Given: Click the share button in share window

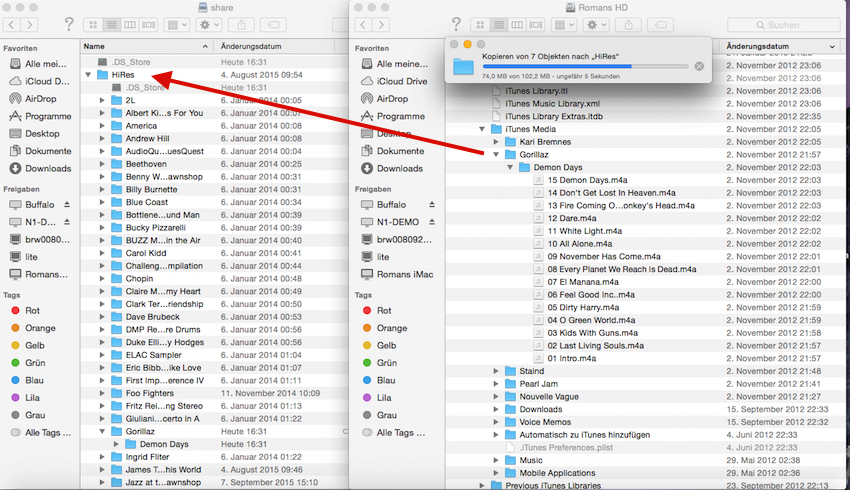Looking at the screenshot, I should coord(241,24).
